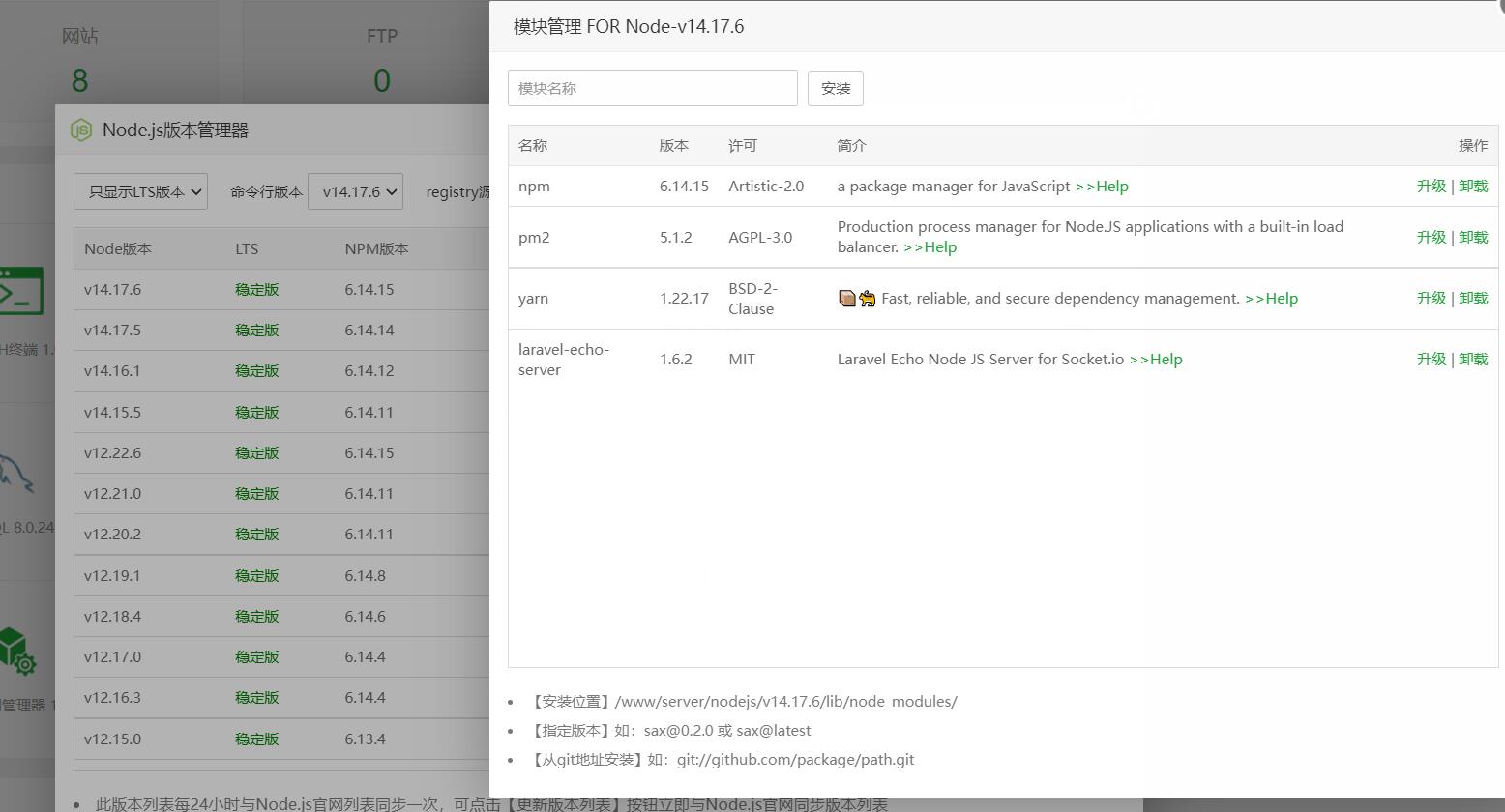The width and height of the screenshot is (1505, 812).
Task: Select the pm2 module name cell
Action: pos(534,238)
